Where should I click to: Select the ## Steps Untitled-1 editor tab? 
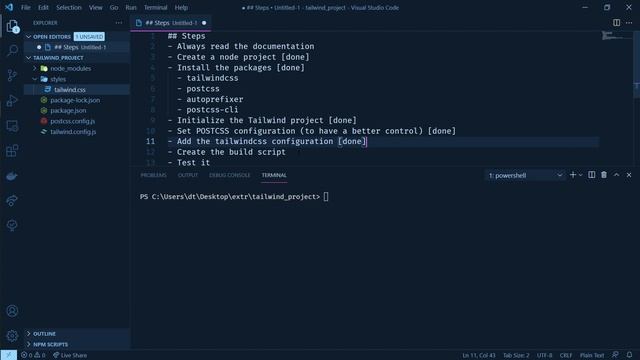pos(171,23)
